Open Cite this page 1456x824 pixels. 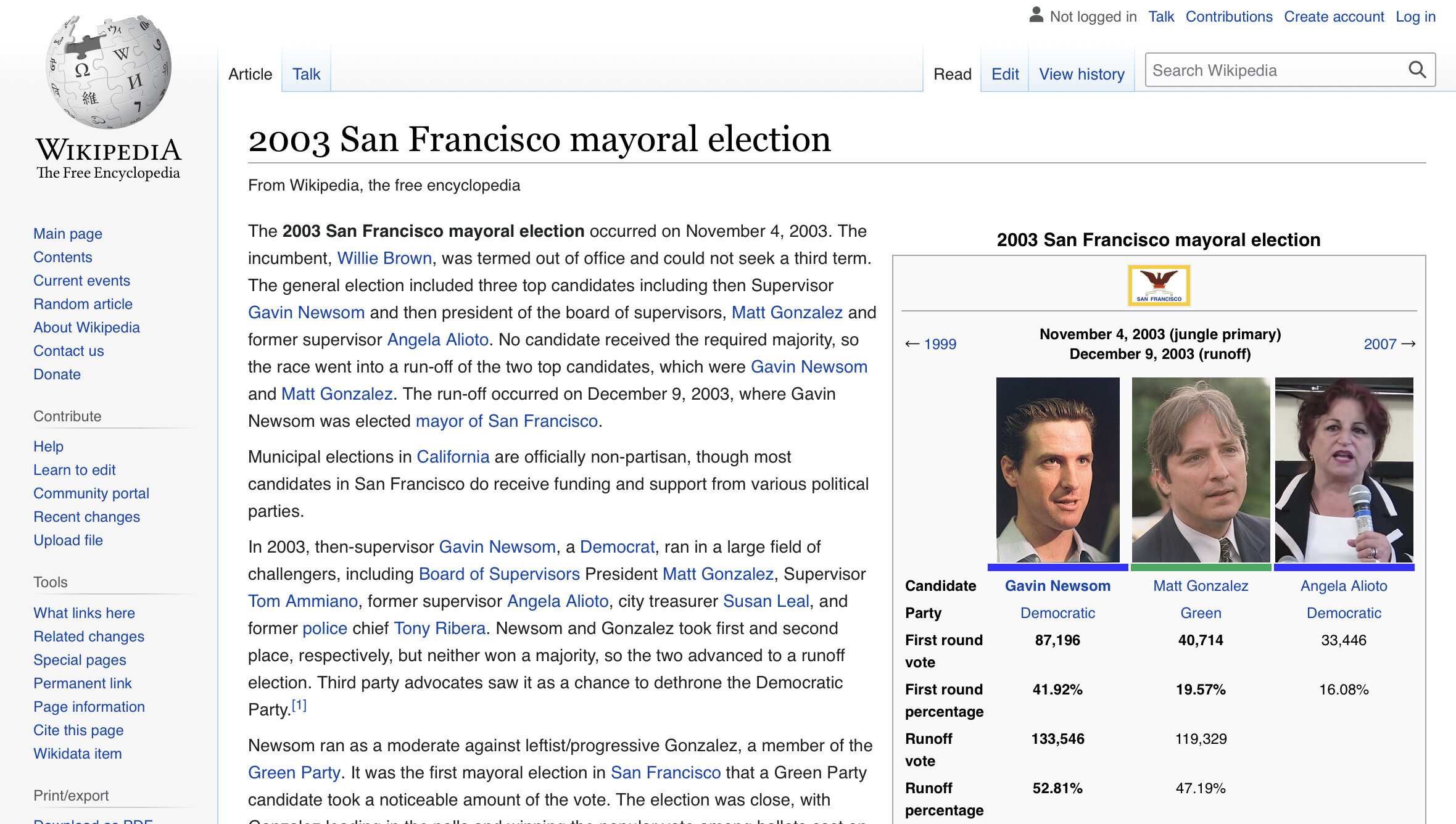point(78,730)
